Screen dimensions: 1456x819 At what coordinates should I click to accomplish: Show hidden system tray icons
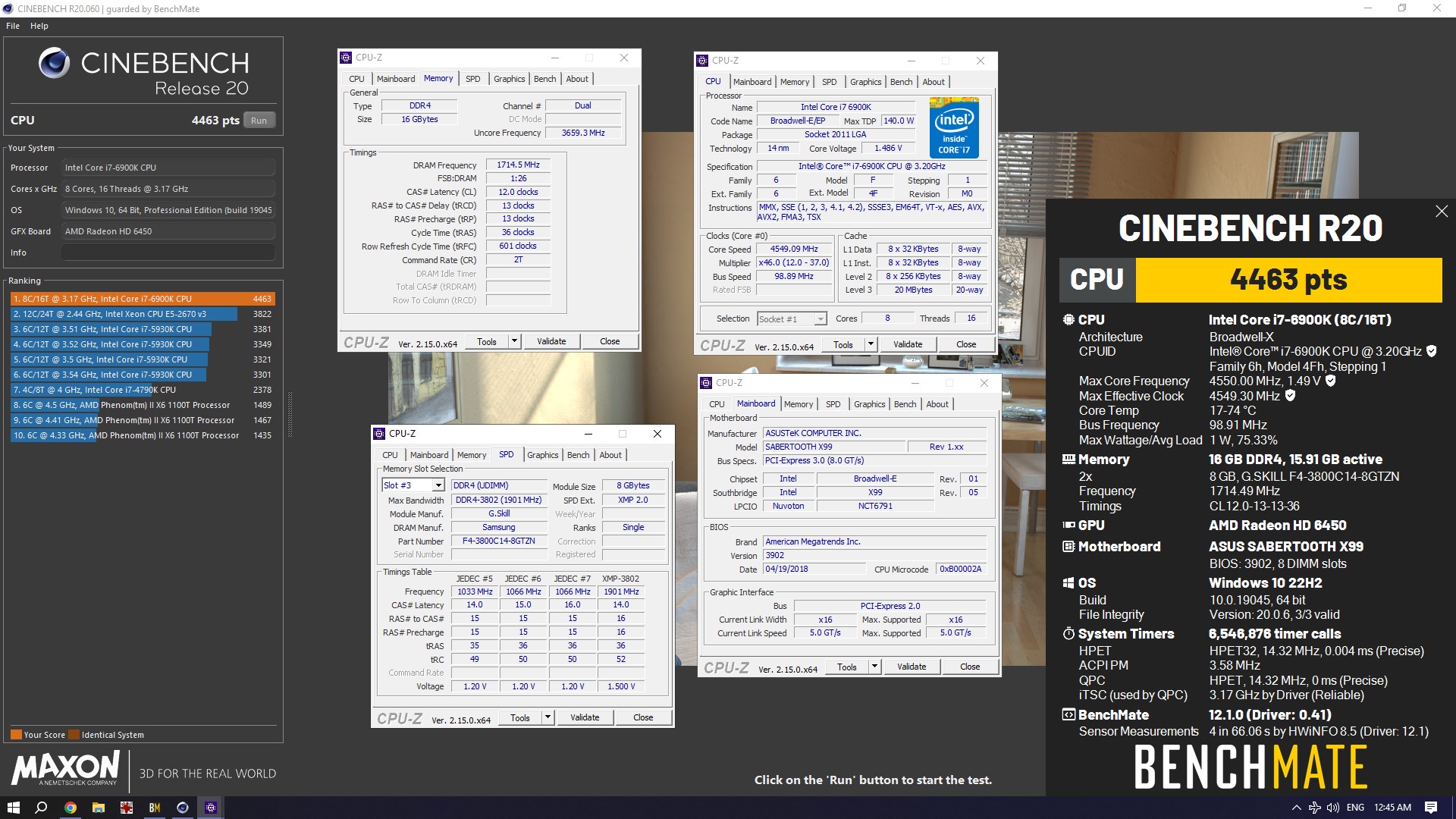tap(1296, 808)
